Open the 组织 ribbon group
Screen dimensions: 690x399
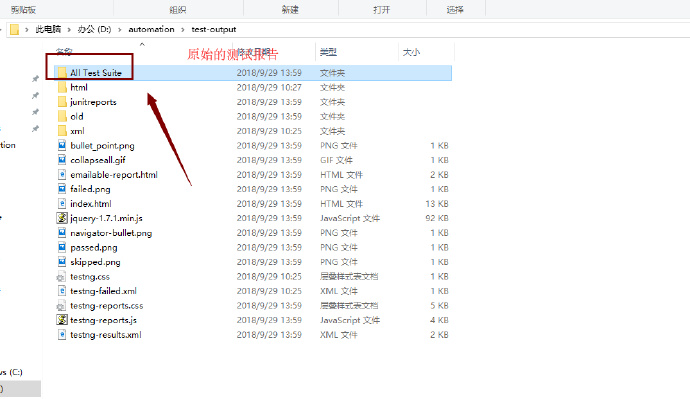178,10
